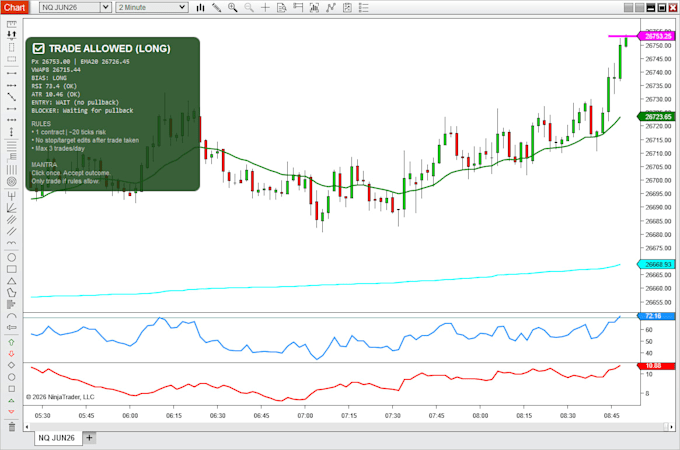Viewport: 680px width, 450px height.
Task: Open the bar type chart style selector
Action: [200, 7]
